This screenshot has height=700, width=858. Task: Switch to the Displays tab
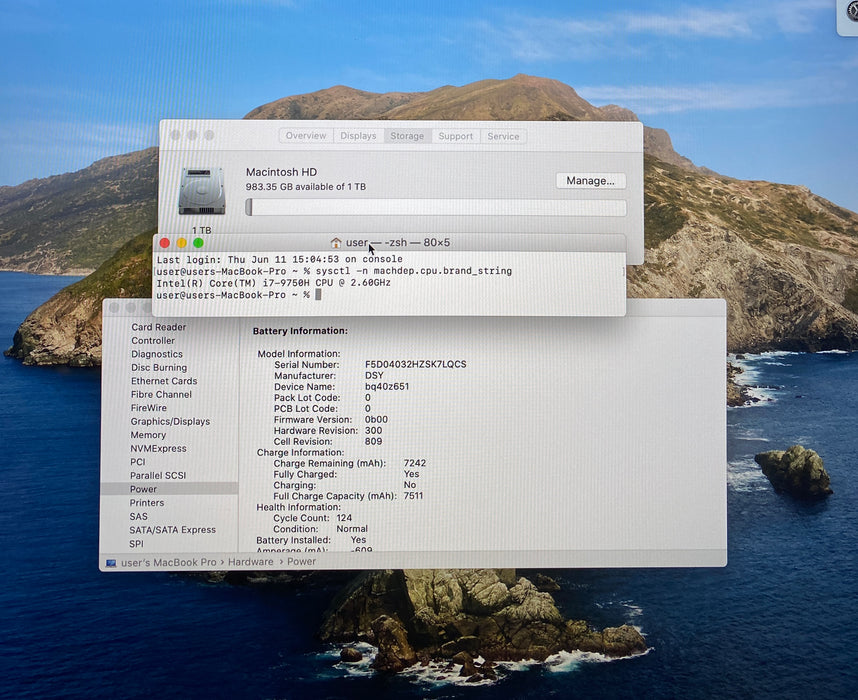(x=358, y=136)
